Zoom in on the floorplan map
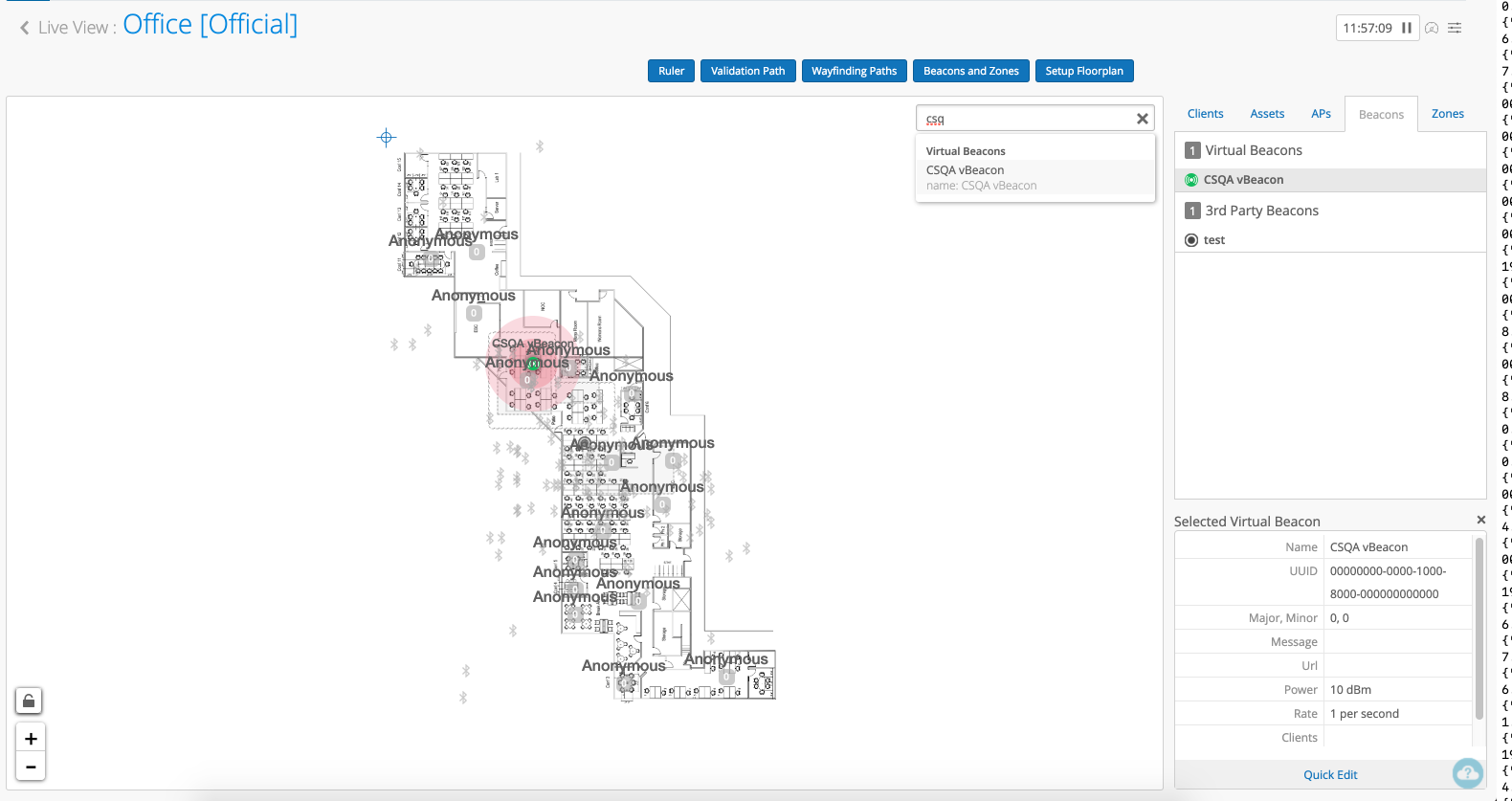 click(x=31, y=739)
